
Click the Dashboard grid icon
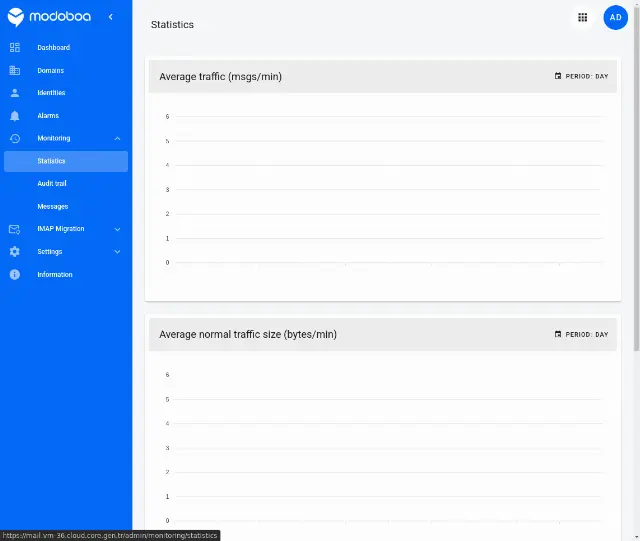click(15, 47)
